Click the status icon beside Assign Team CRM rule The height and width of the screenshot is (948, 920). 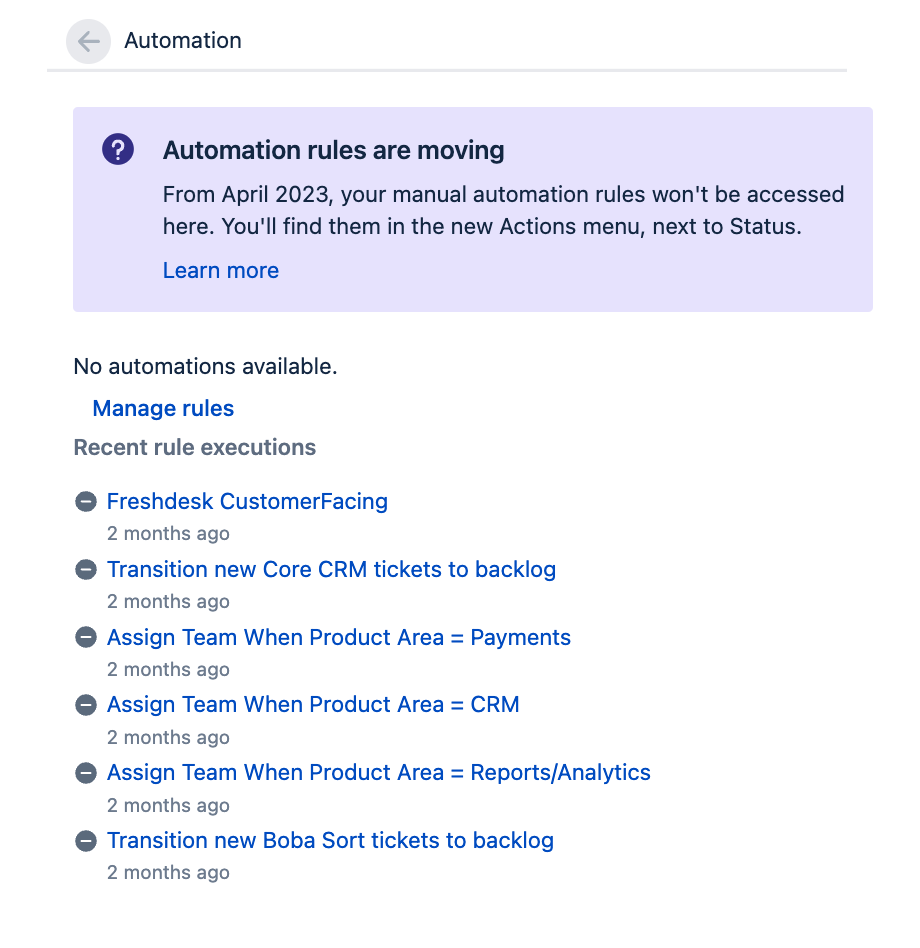pyautogui.click(x=85, y=705)
